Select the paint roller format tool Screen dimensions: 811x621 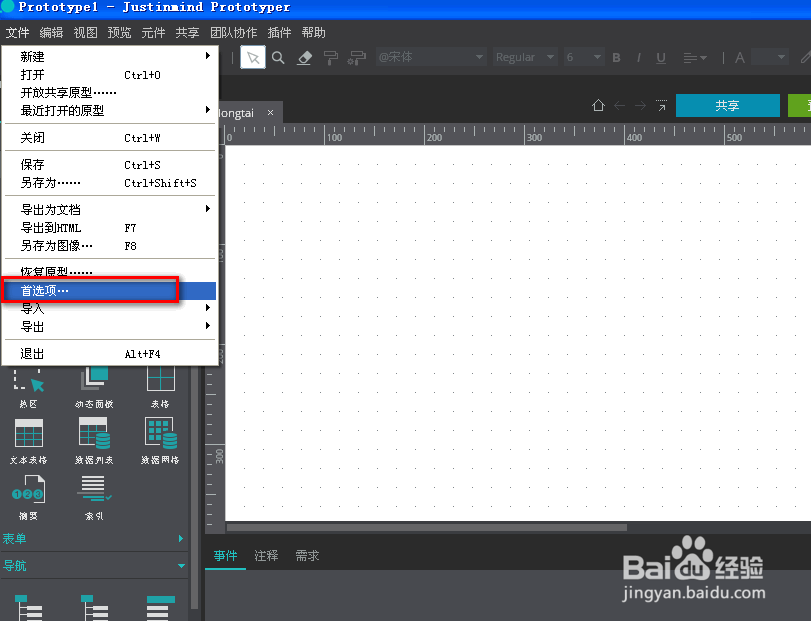pos(330,57)
